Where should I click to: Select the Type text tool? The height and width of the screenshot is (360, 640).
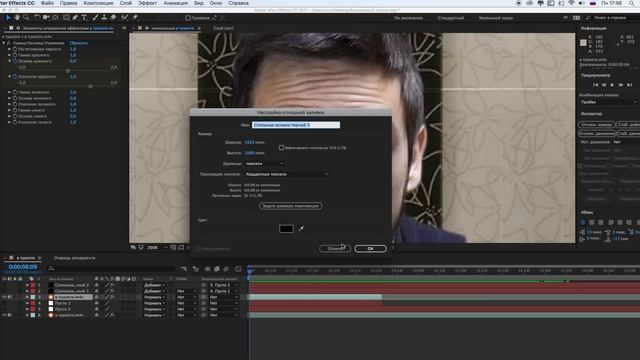[x=84, y=18]
